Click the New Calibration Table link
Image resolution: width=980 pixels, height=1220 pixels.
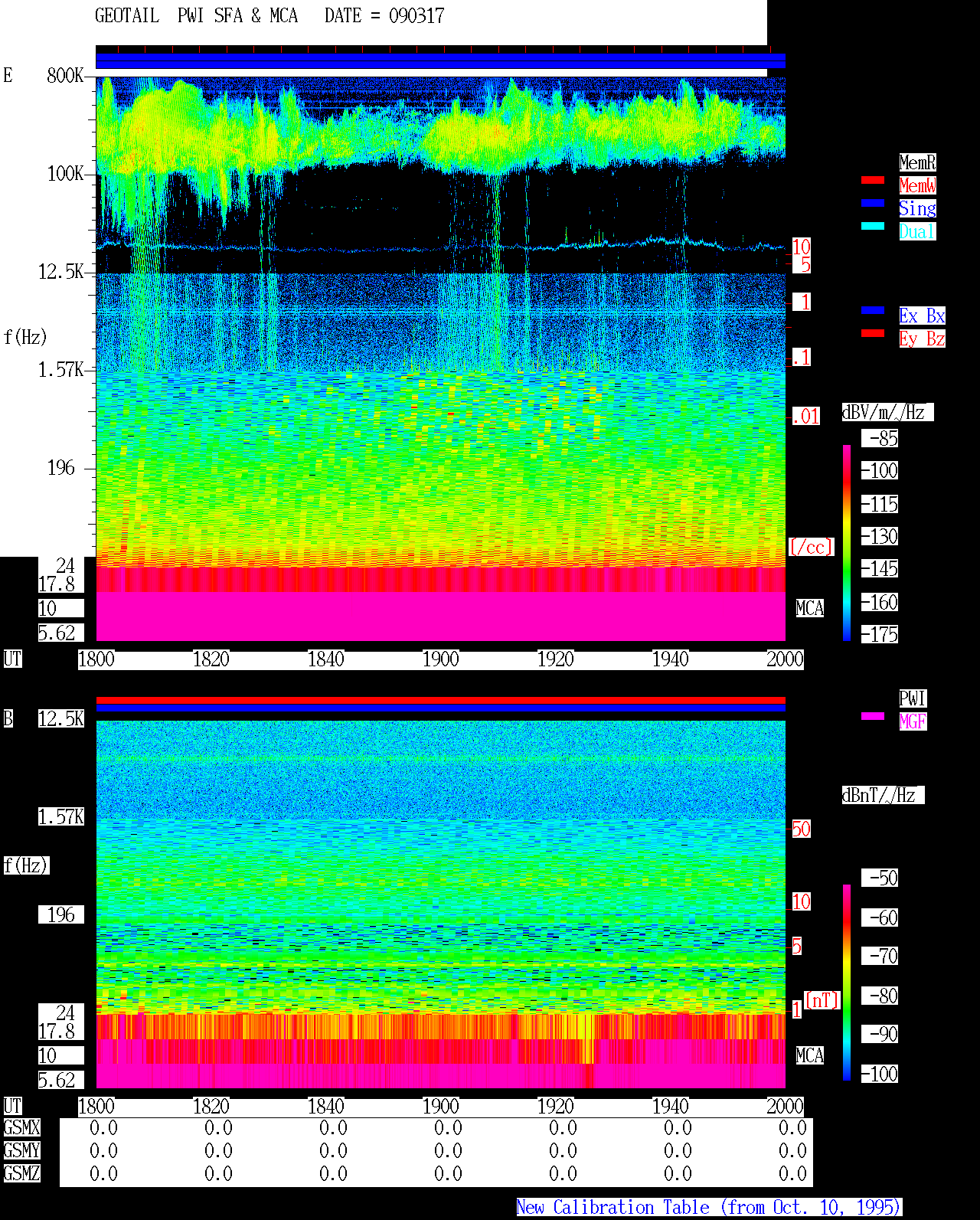(x=709, y=1208)
